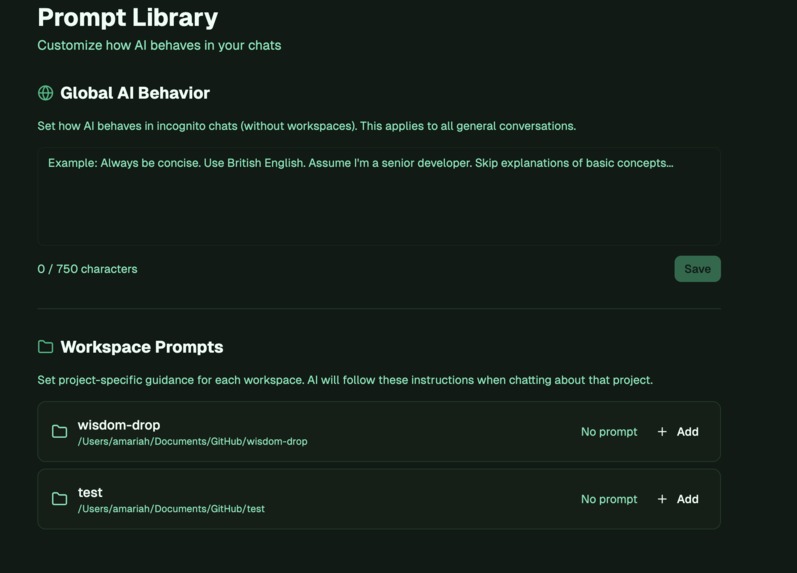Click the folder icon in test row
The width and height of the screenshot is (797, 573).
click(59, 499)
